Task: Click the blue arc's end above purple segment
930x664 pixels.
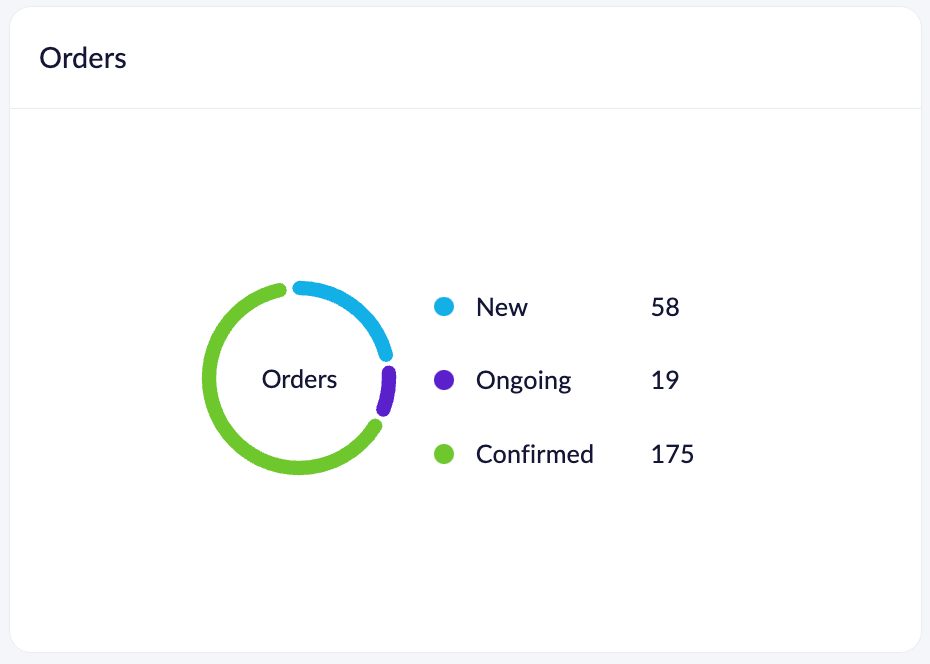Action: click(386, 355)
